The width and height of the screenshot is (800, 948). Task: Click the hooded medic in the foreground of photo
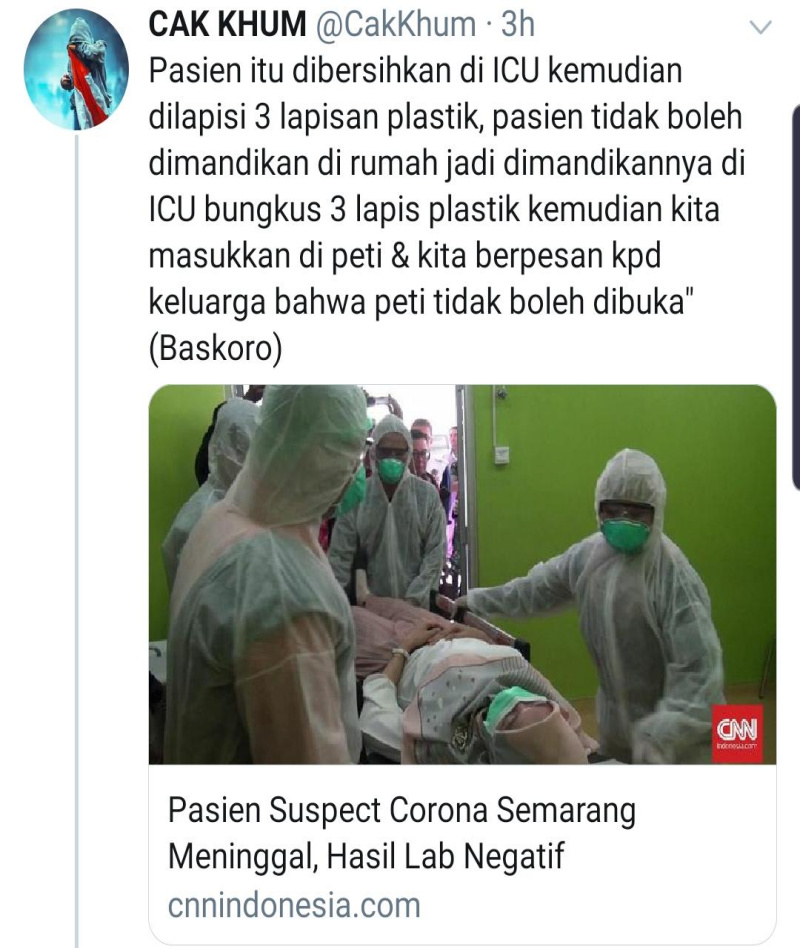click(266, 574)
